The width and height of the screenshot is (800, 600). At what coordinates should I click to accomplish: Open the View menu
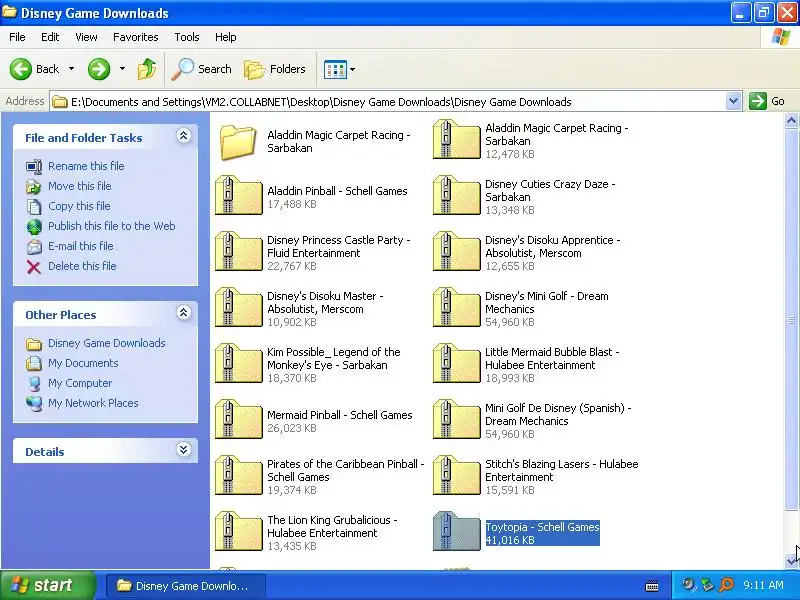click(x=86, y=37)
